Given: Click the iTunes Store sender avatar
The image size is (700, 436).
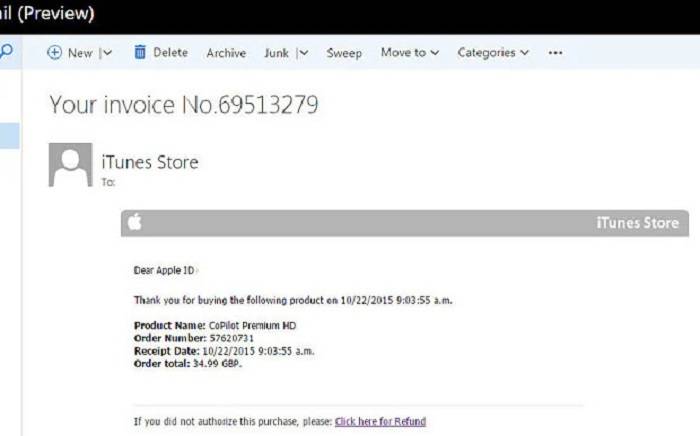Looking at the screenshot, I should [x=70, y=164].
